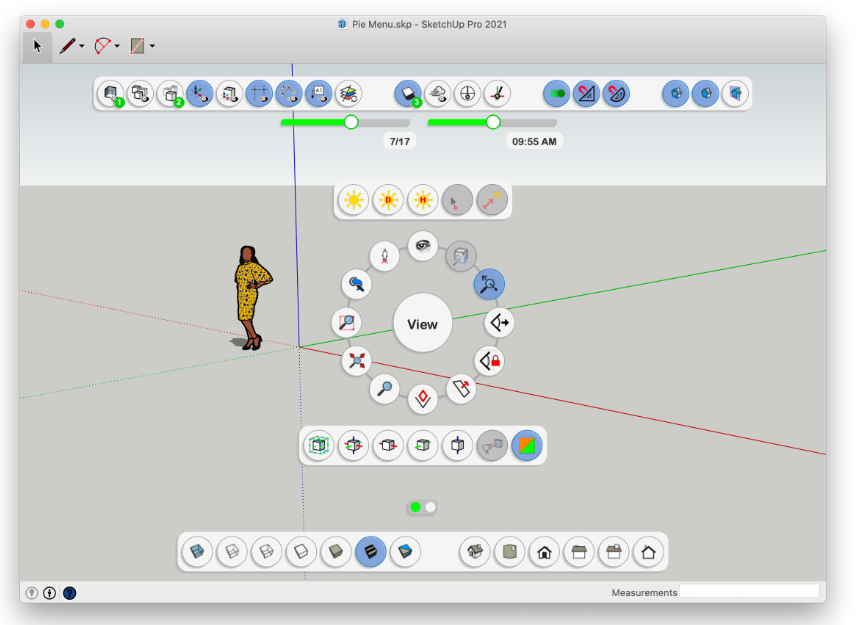
Task: Toggle the fog cloud icon
Action: (x=438, y=93)
